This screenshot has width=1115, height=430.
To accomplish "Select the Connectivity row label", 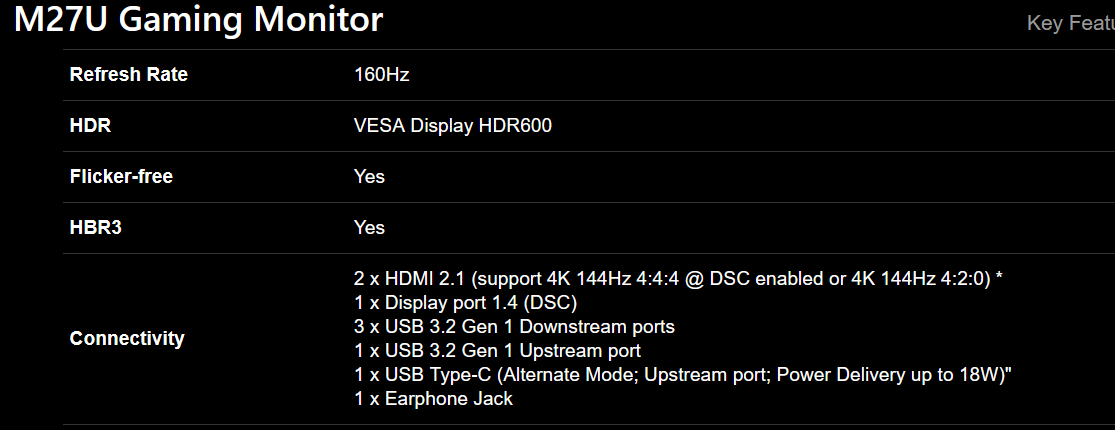I will [127, 339].
